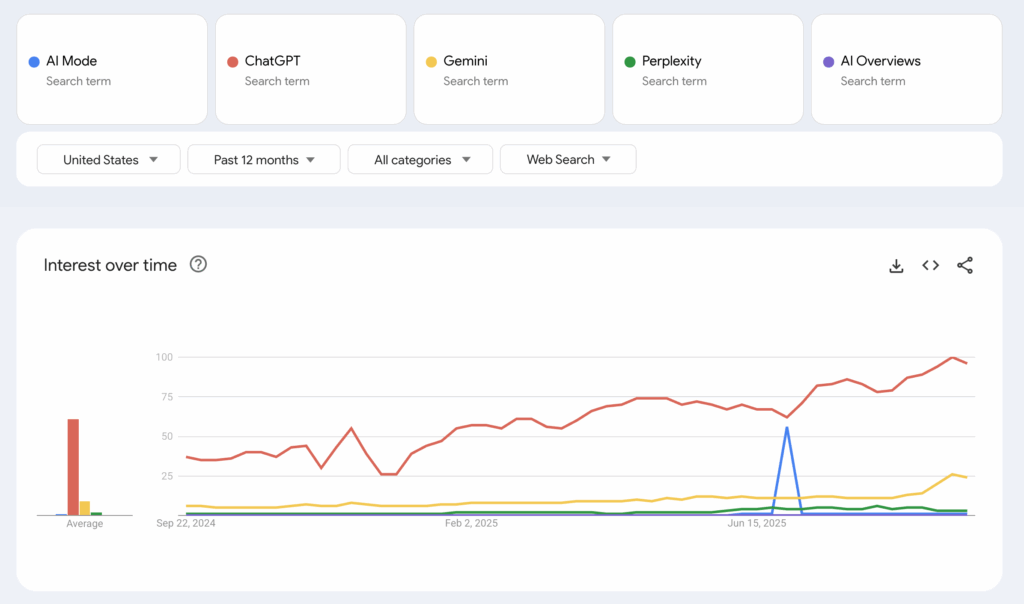Click the Interest over time heading
The image size is (1024, 604).
coord(110,265)
